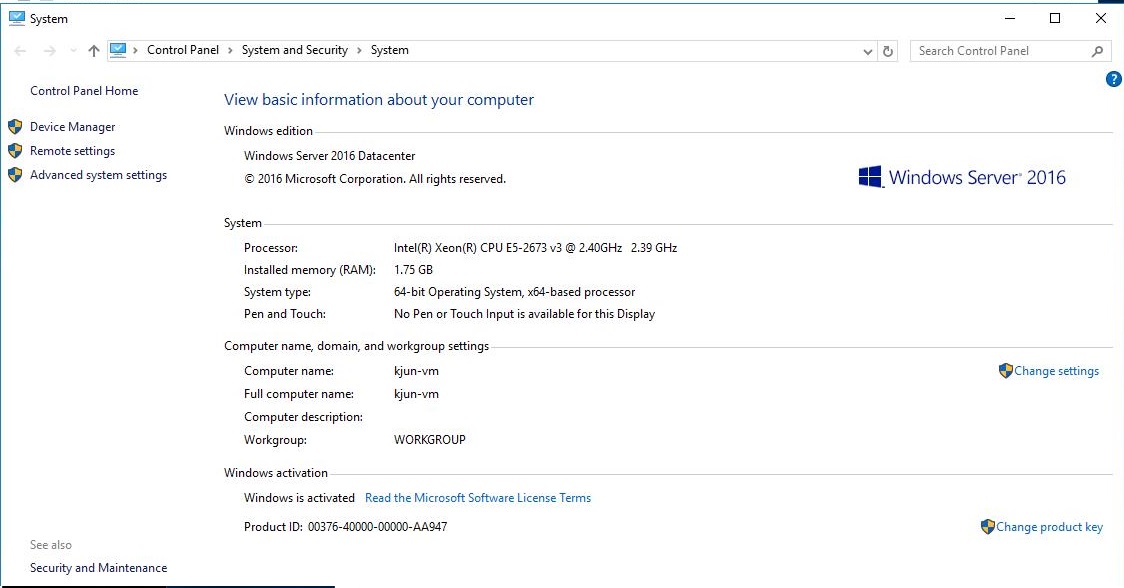Click the 'View basic information about your computer' heading

[378, 100]
